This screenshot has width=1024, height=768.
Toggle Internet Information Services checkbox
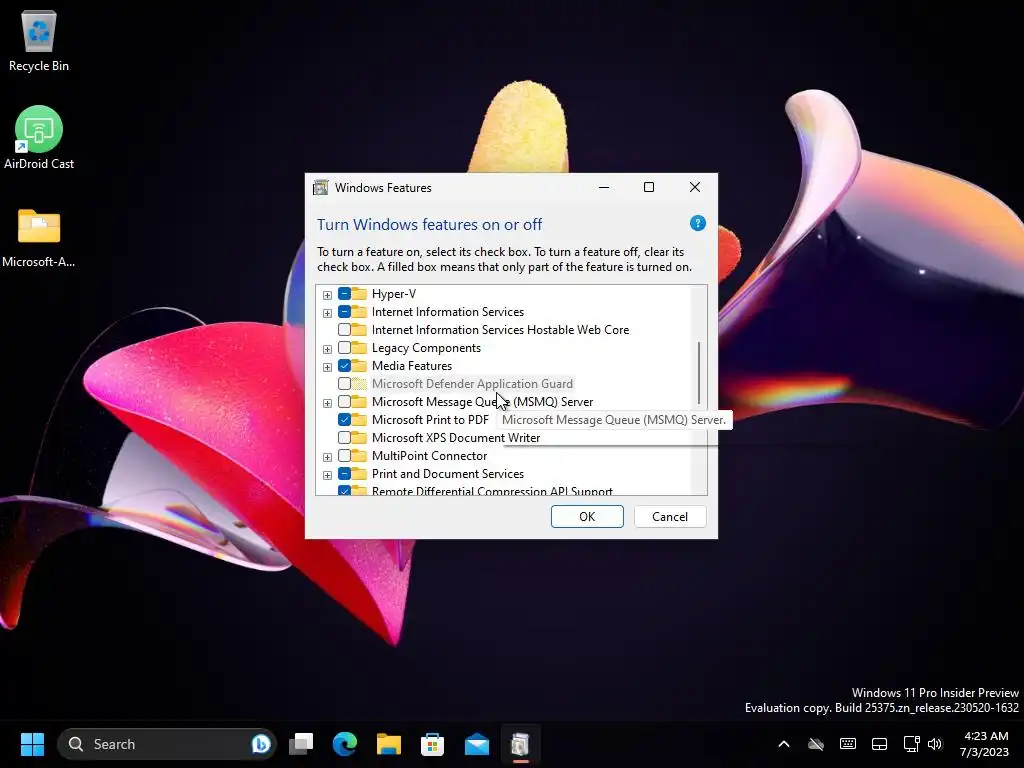[344, 312]
